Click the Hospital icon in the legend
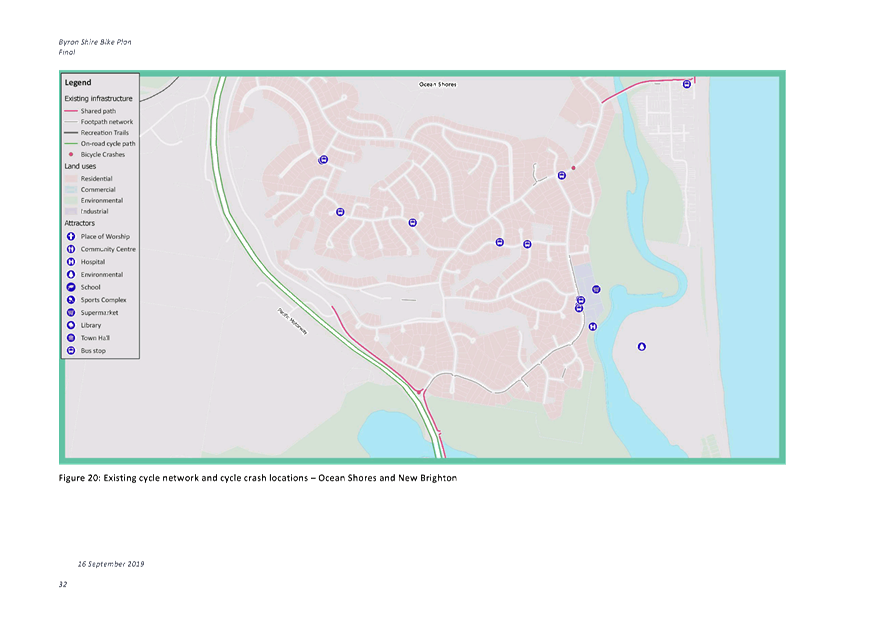The height and width of the screenshot is (619, 875). pyautogui.click(x=71, y=262)
